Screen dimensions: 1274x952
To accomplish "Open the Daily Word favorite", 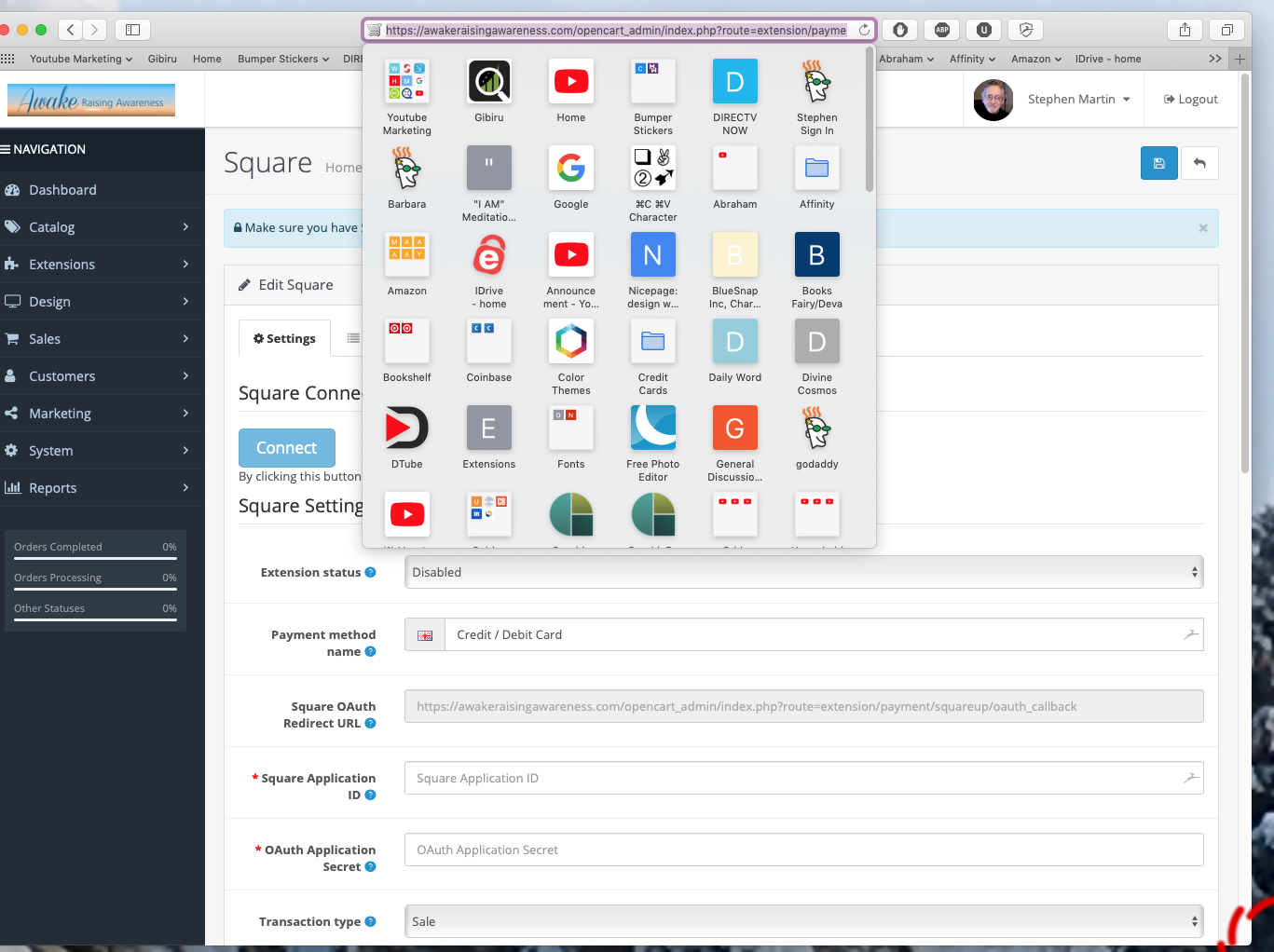I will [735, 342].
